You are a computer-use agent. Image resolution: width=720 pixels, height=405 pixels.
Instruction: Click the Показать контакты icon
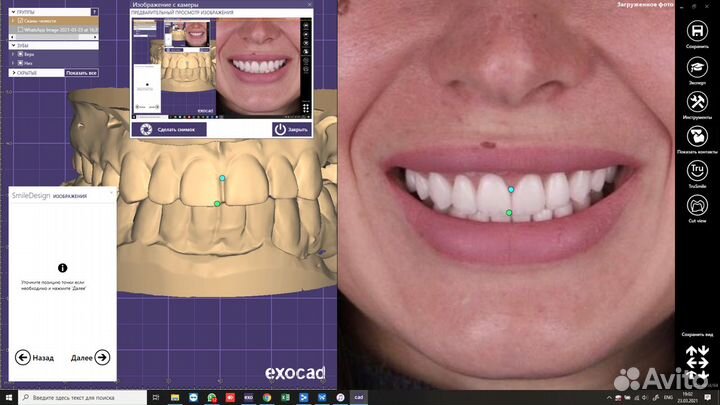click(697, 136)
